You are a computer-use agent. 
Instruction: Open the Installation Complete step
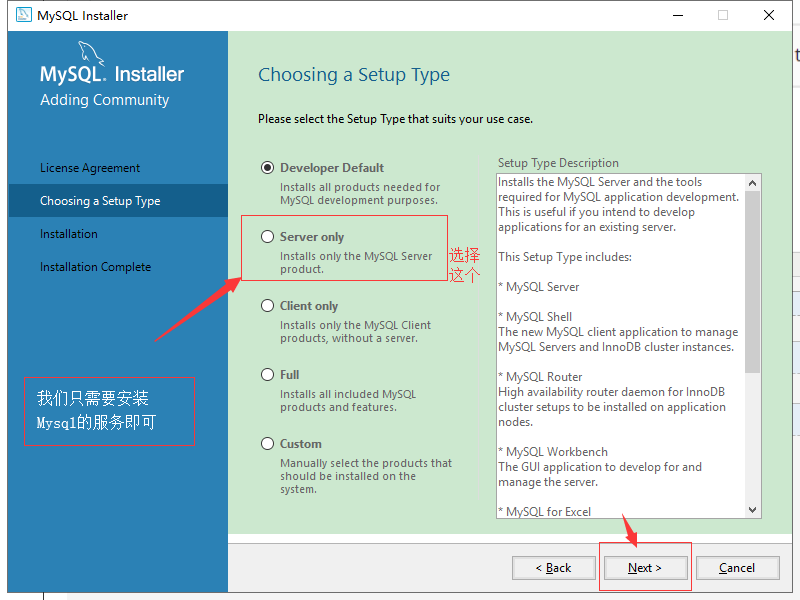point(95,267)
